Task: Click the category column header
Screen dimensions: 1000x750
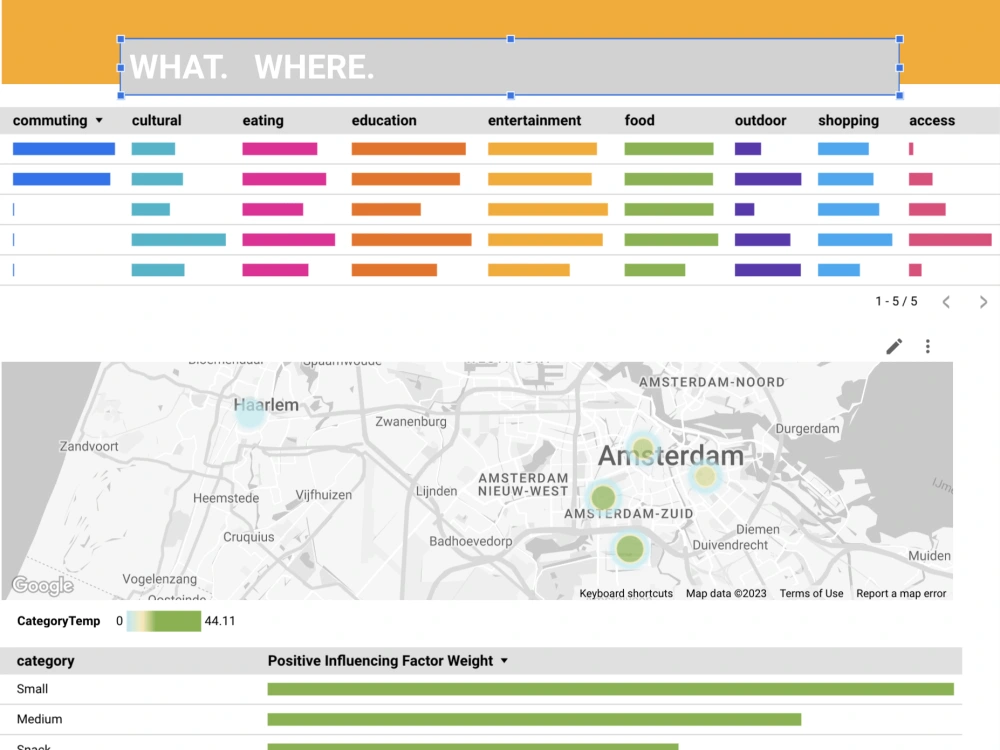Action: point(45,661)
